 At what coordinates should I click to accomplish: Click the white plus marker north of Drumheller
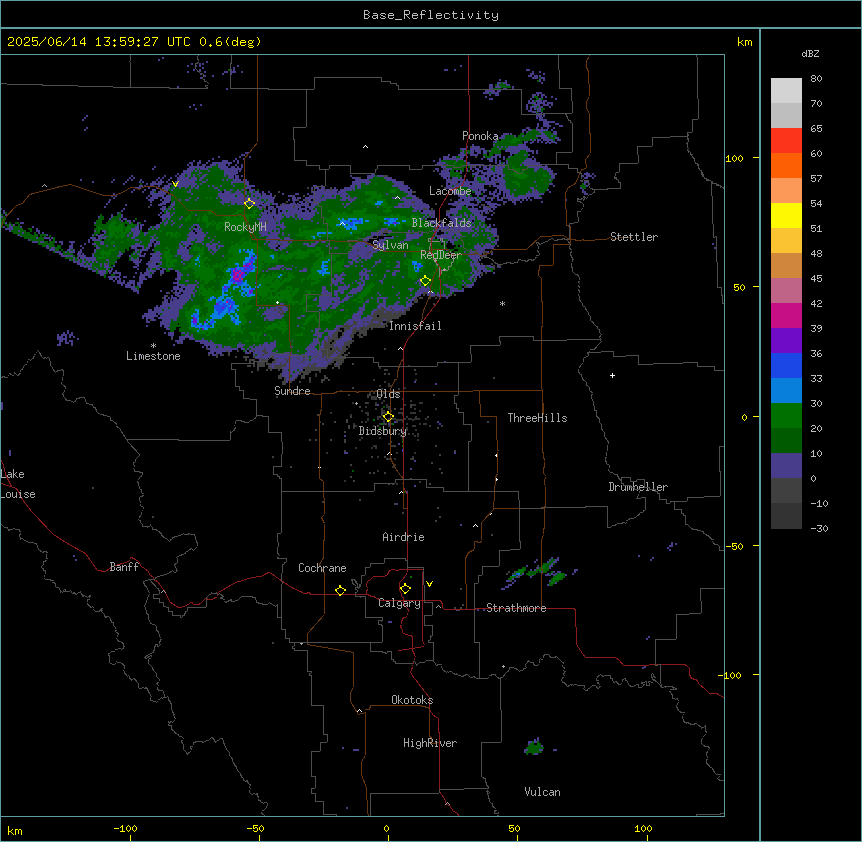tap(612, 375)
